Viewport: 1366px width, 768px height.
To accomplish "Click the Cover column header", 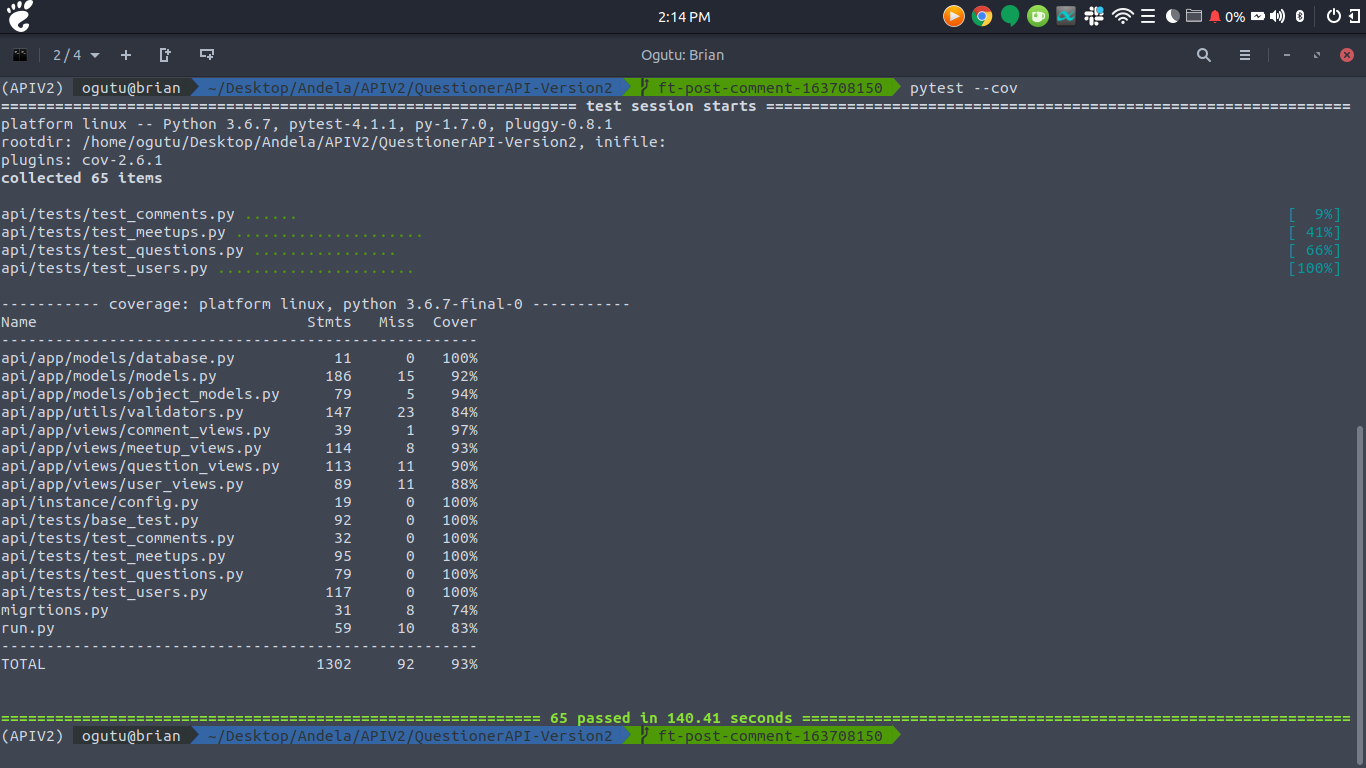I will [455, 322].
